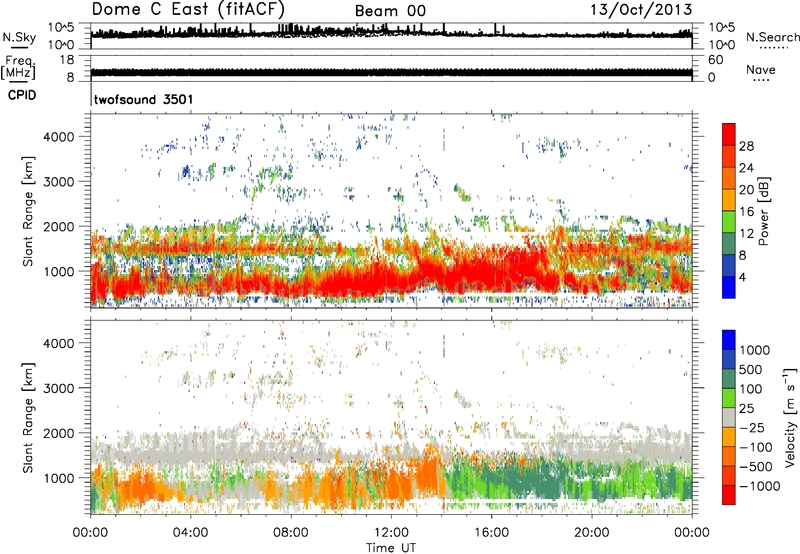This screenshot has width=800, height=554.
Task: Click the '16' power colorbar tick
Action: click(x=746, y=212)
